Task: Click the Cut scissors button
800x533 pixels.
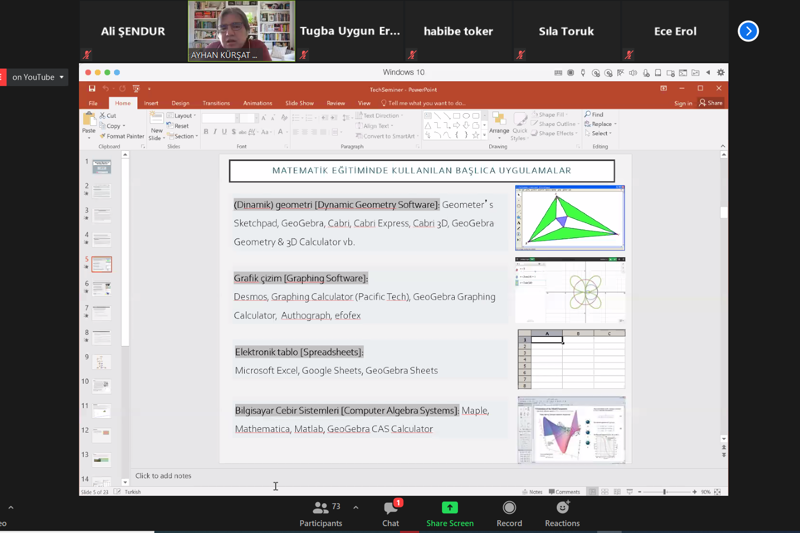Action: pyautogui.click(x=108, y=116)
